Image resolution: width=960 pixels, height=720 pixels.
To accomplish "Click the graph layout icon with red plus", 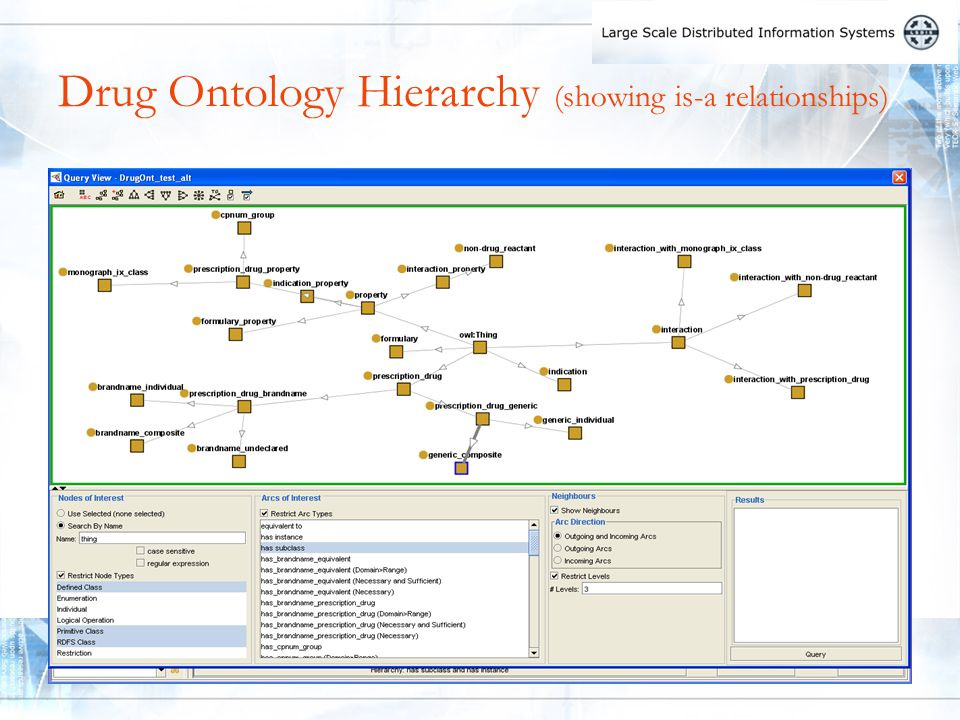I will [118, 195].
